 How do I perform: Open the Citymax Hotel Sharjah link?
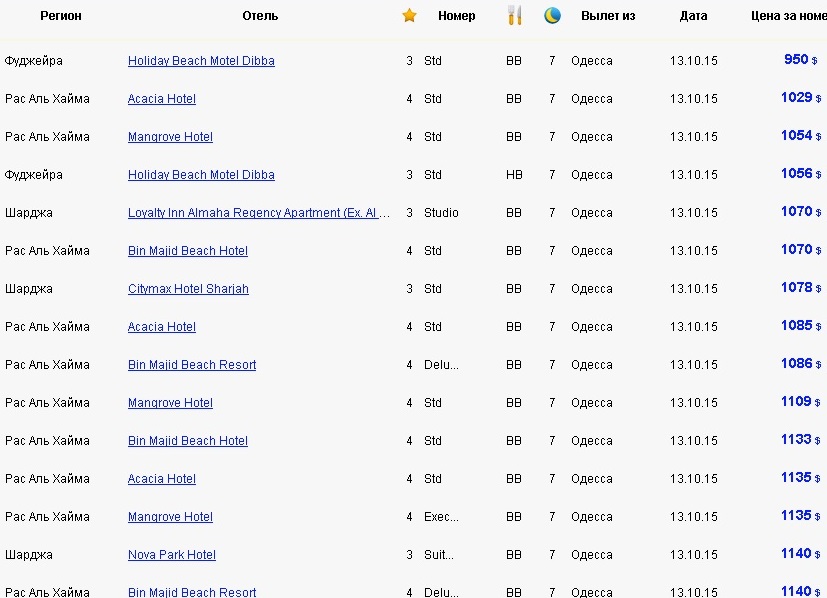tap(188, 288)
